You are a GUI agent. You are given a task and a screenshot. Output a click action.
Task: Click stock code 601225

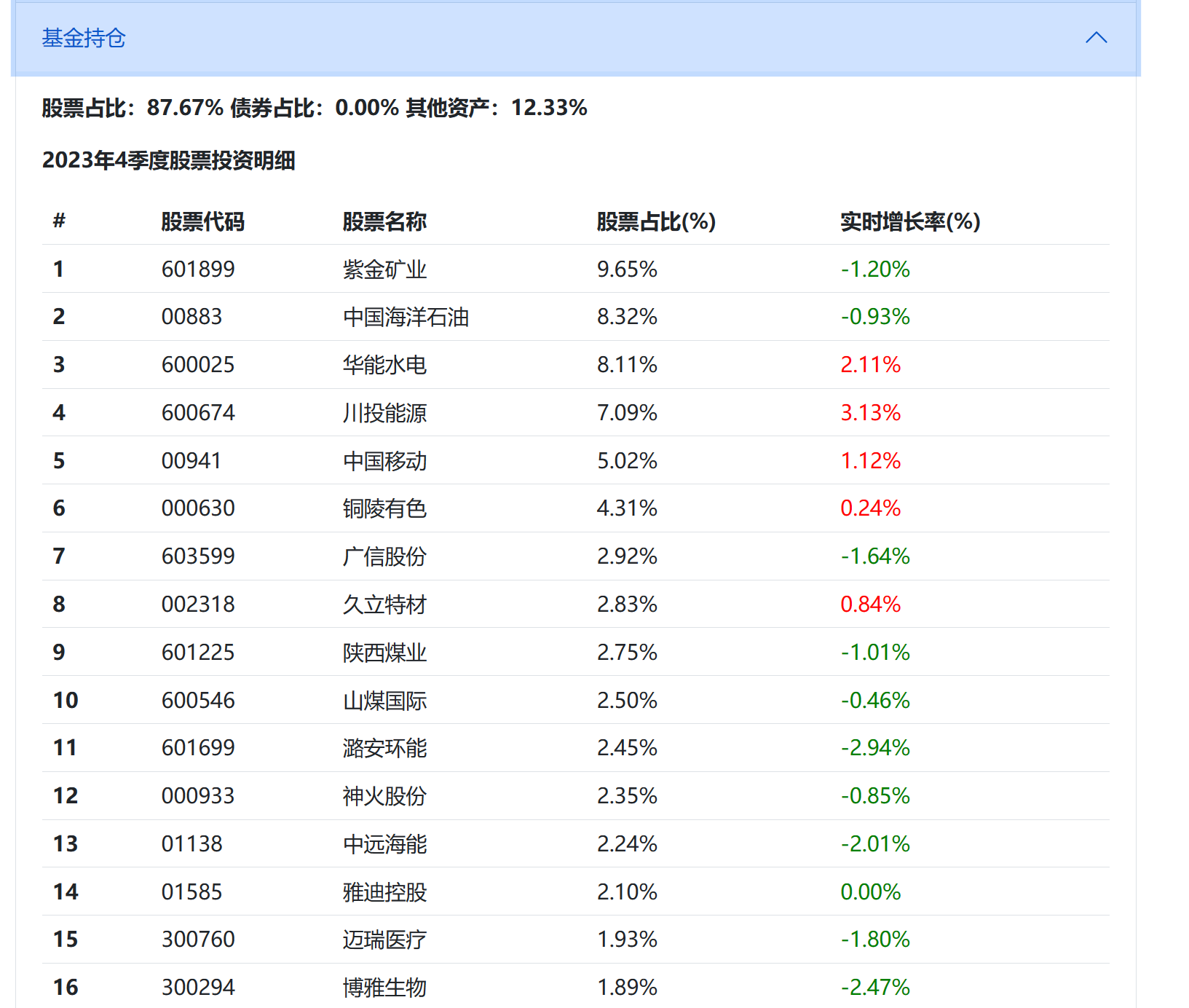[198, 653]
